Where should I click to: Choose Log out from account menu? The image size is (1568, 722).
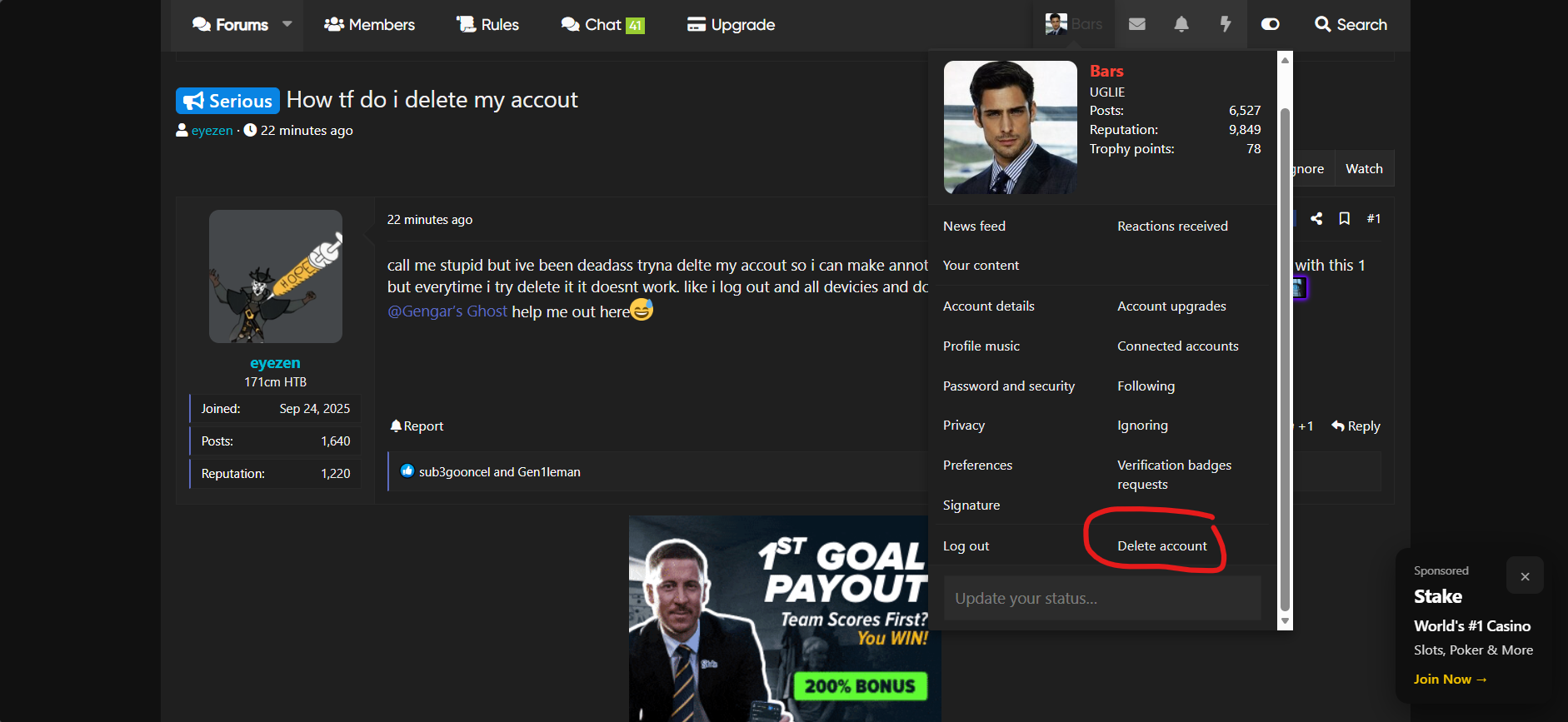[966, 545]
